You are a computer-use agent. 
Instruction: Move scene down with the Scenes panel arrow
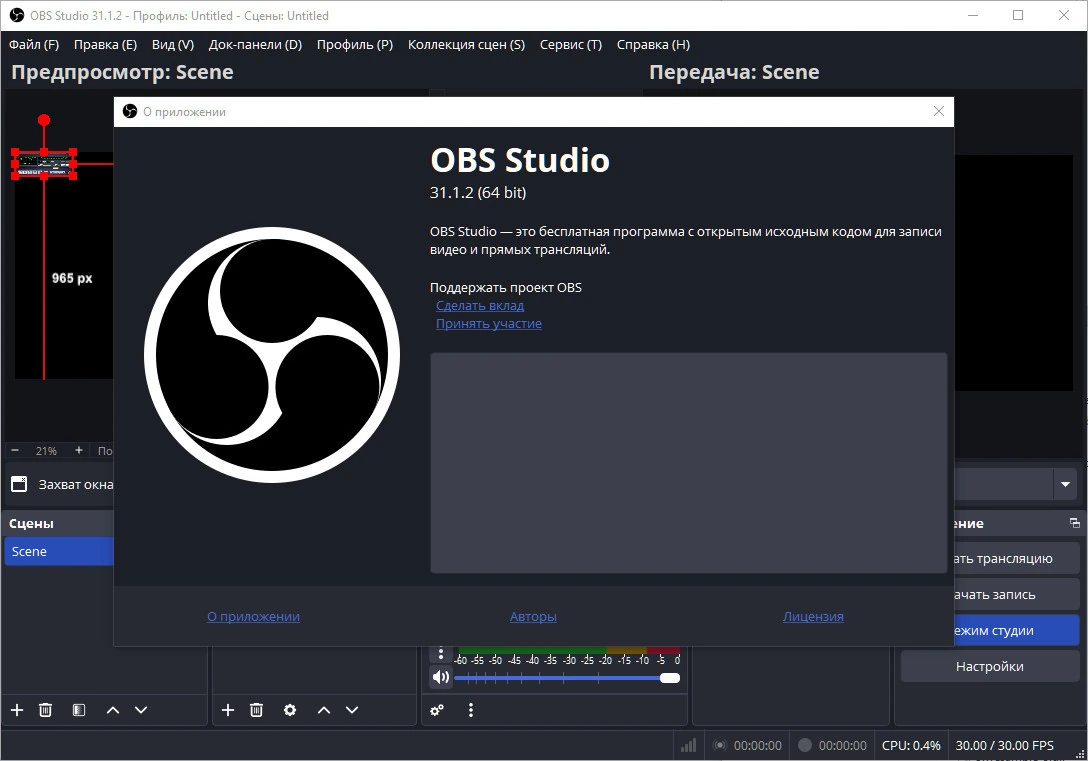[141, 710]
